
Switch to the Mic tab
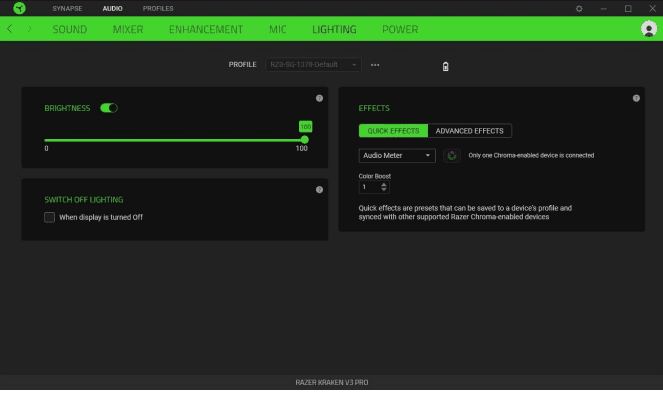(x=278, y=29)
